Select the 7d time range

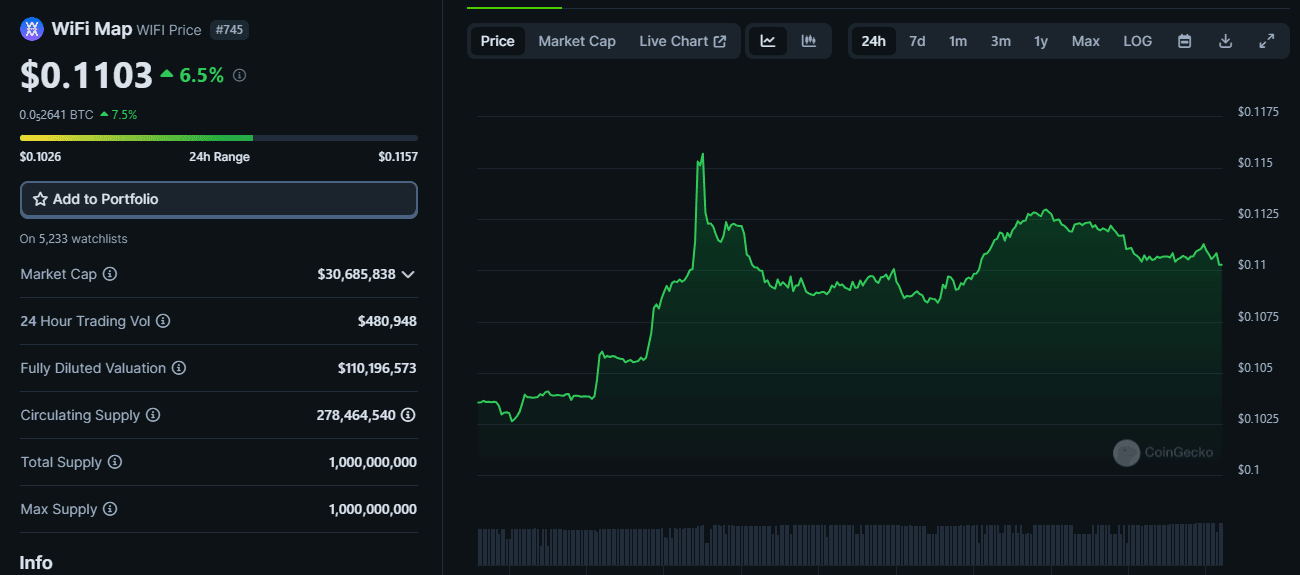point(916,41)
